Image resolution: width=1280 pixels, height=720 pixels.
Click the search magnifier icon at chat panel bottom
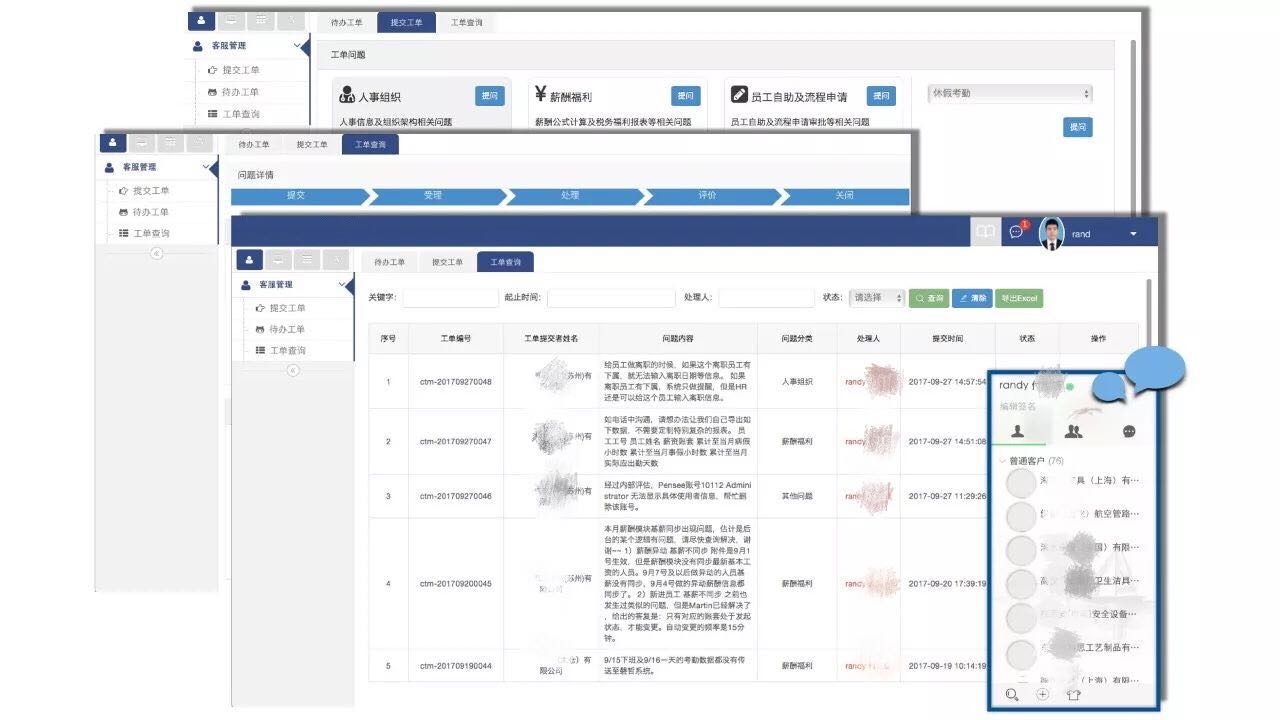(x=1013, y=695)
